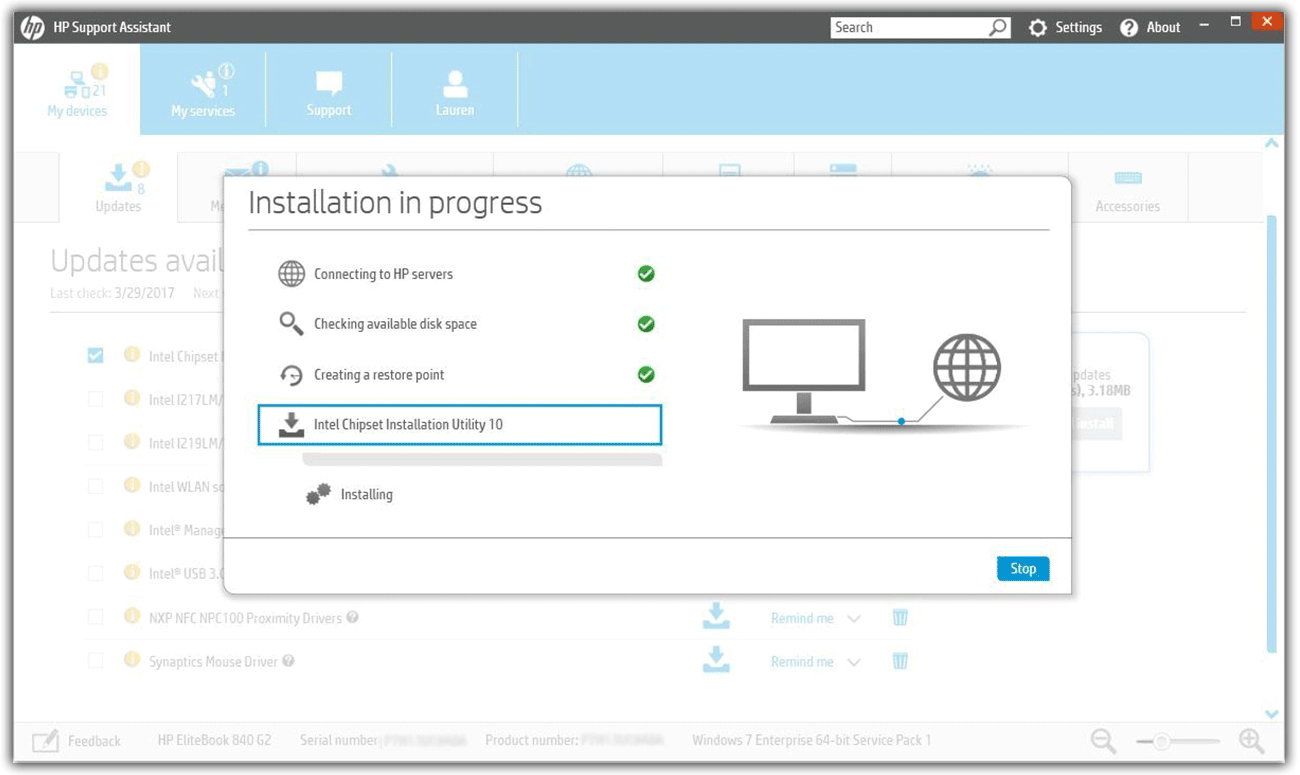Click trash icon for NXP NFC Proximity Drivers

tap(900, 617)
